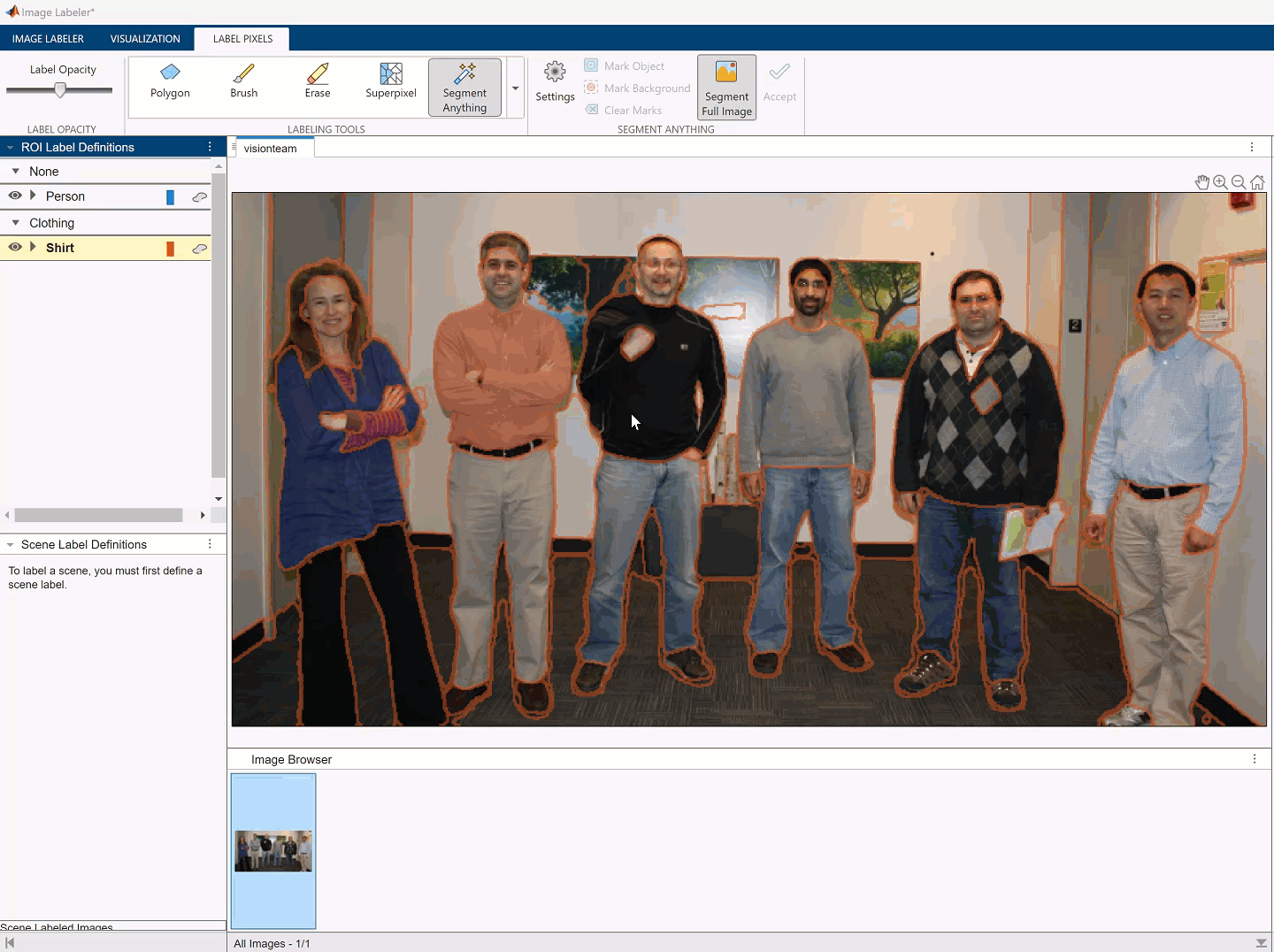Click the Segment Full Image button
The image size is (1274, 952).
click(x=725, y=86)
